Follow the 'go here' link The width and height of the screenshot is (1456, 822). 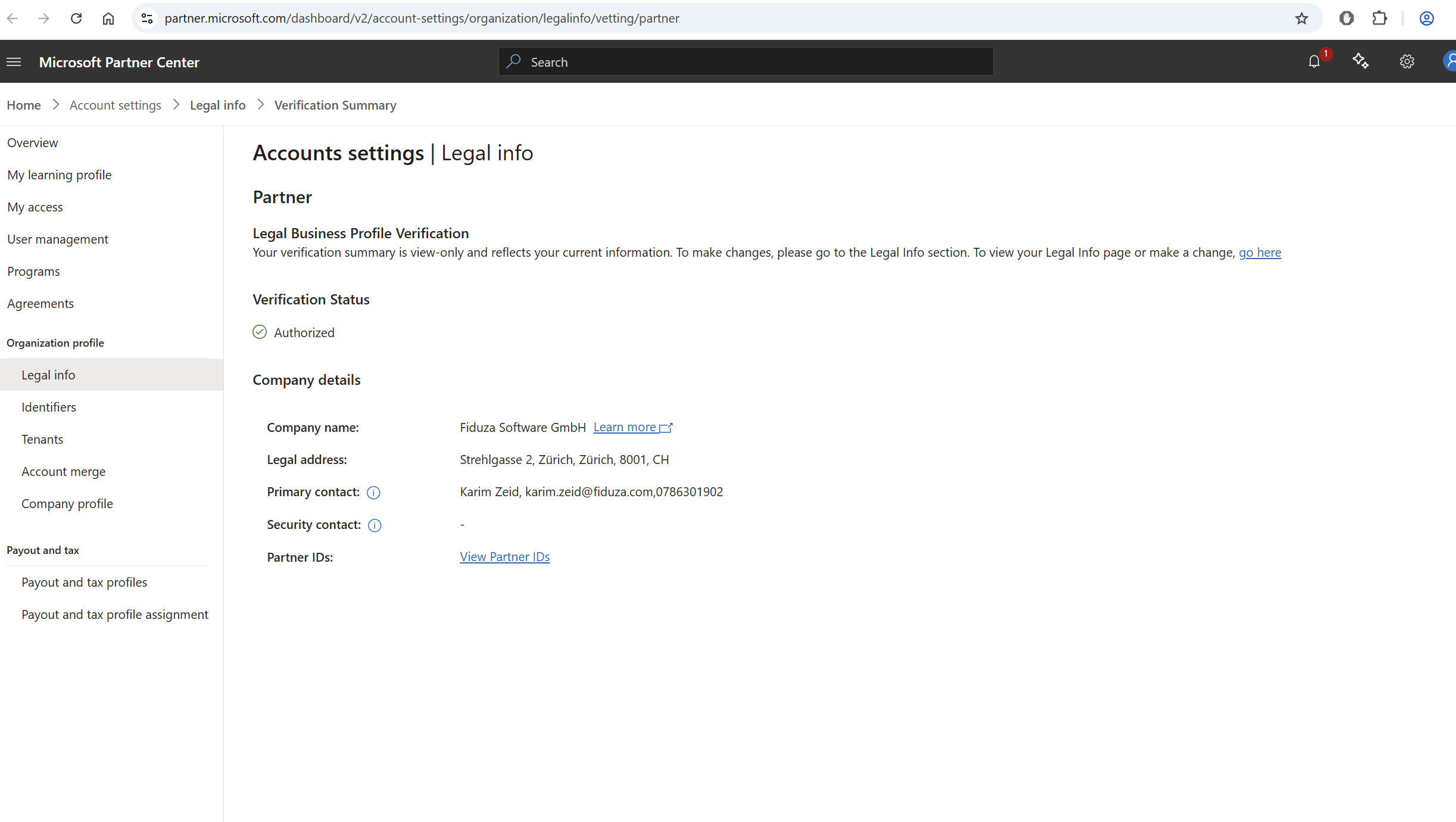1259,253
